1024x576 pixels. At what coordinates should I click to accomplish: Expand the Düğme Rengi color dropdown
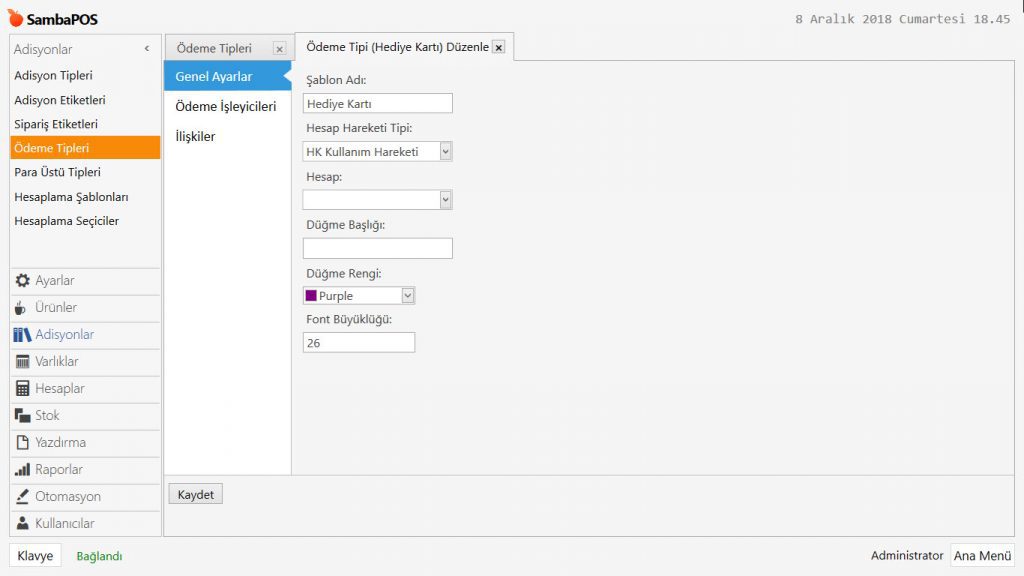coord(407,296)
